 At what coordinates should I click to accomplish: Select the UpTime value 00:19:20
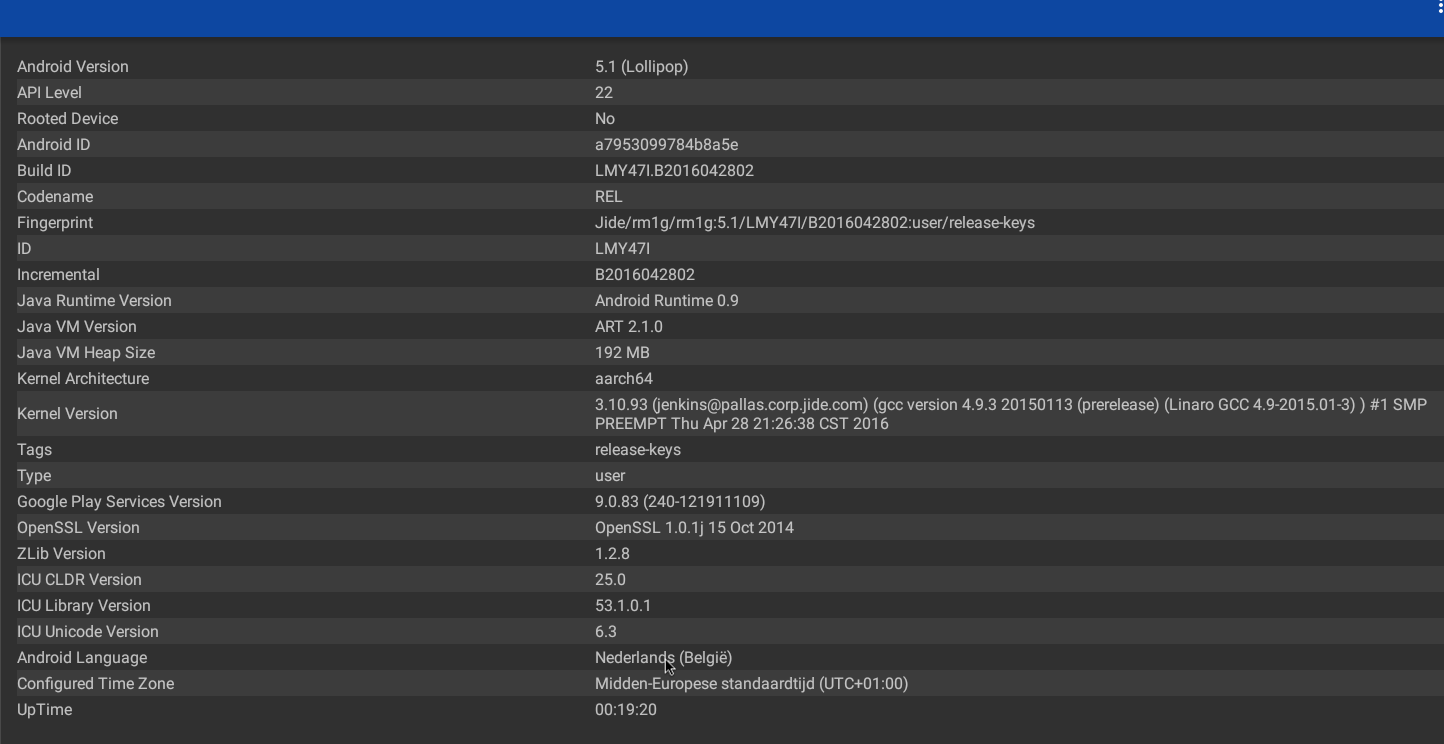point(626,710)
